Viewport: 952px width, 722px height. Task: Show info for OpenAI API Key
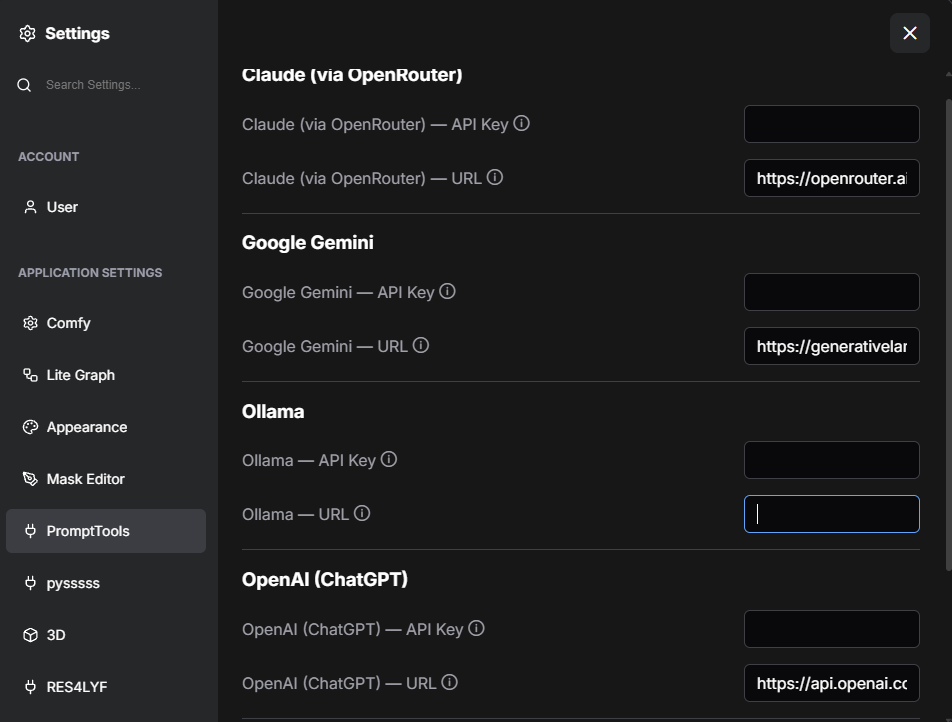(x=477, y=628)
